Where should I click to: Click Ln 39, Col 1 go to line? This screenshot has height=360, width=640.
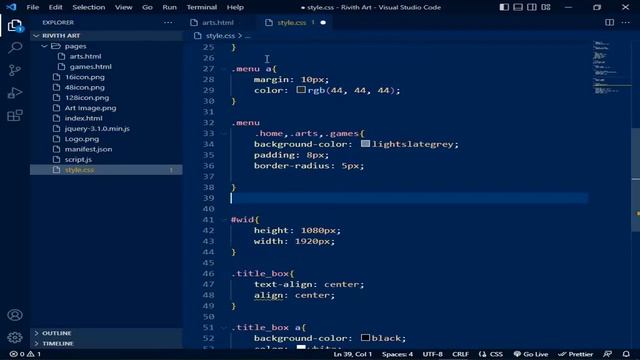[x=353, y=354]
